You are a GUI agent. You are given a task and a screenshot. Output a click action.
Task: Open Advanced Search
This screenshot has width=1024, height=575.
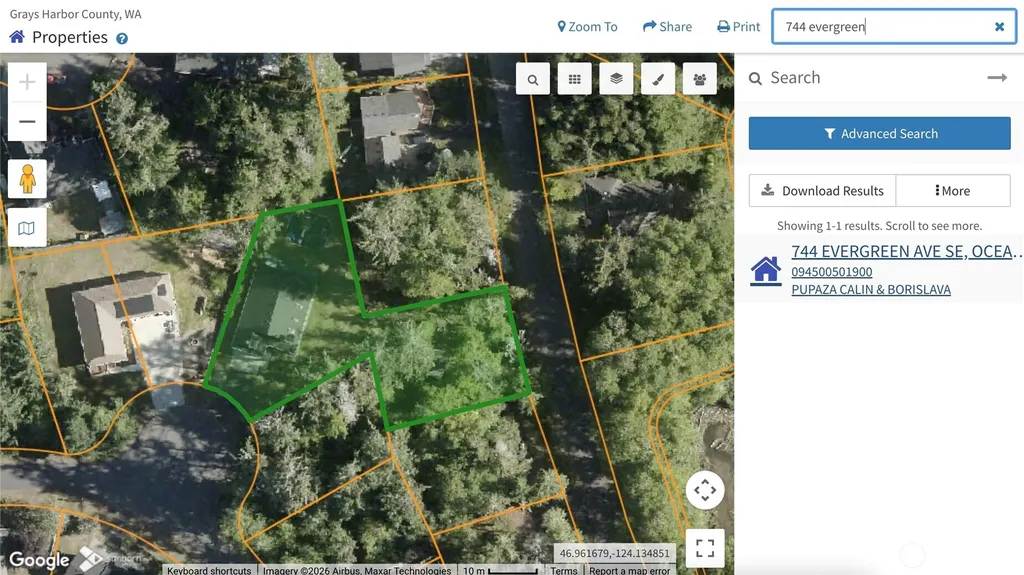[x=880, y=133]
